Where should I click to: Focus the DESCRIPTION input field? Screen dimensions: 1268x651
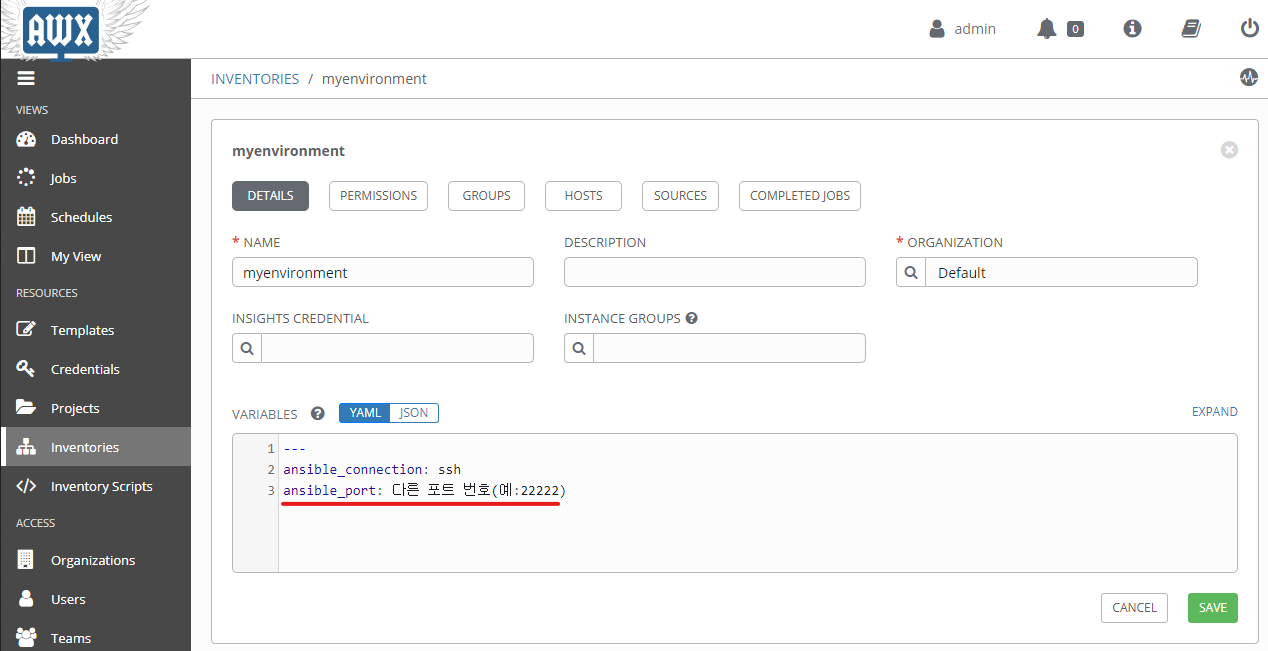(715, 272)
